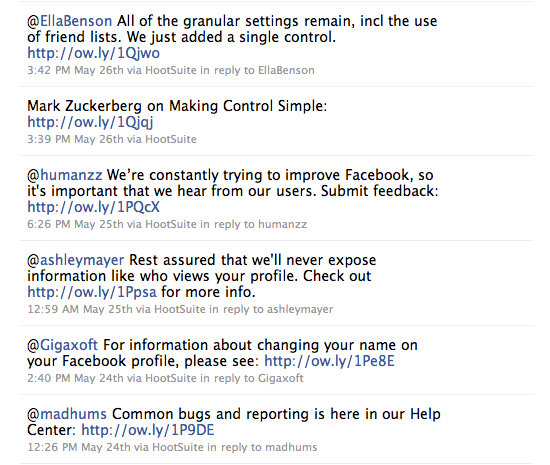
Task: Click HootSuite in the humanzz reply tweet
Action: click(171, 224)
